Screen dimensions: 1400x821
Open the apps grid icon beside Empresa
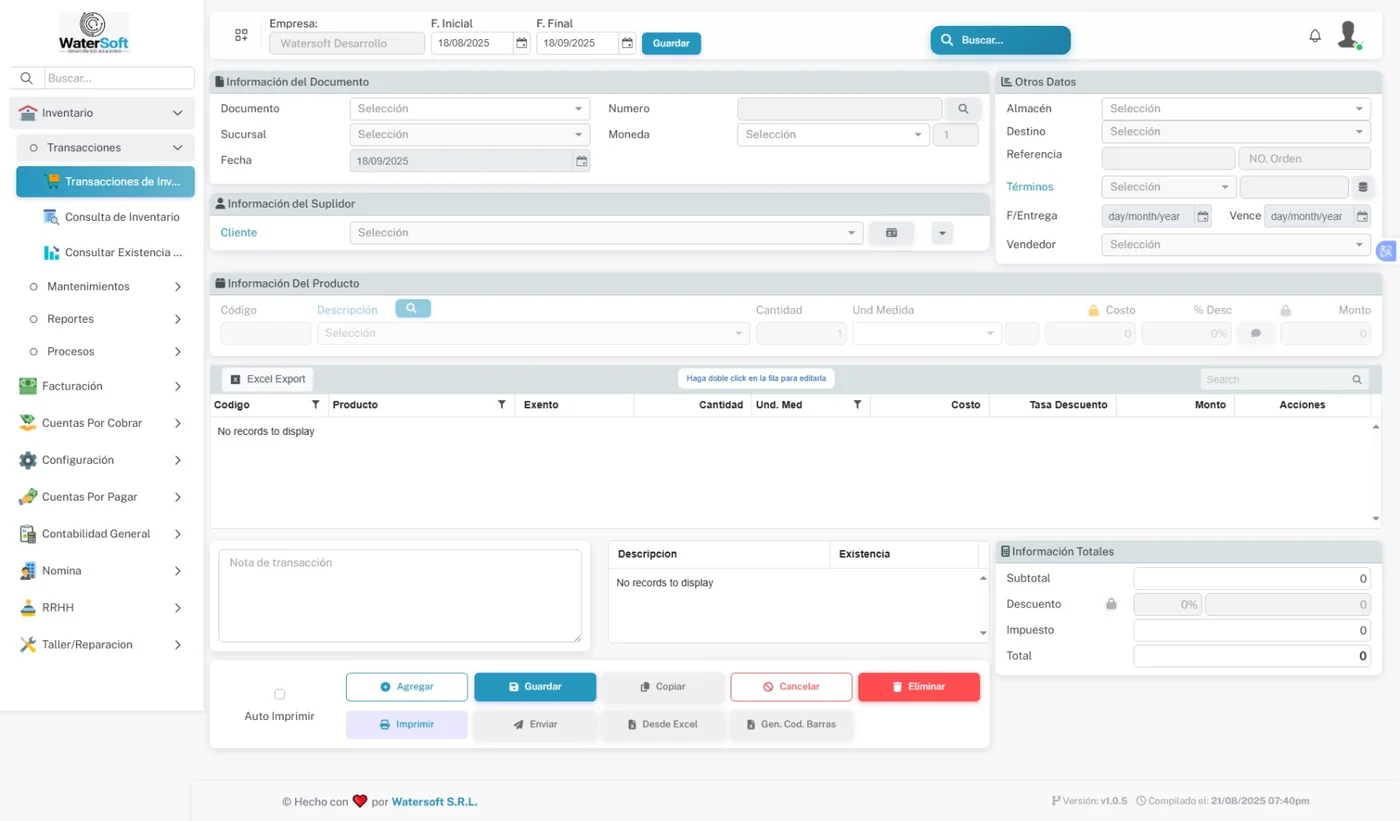241,35
